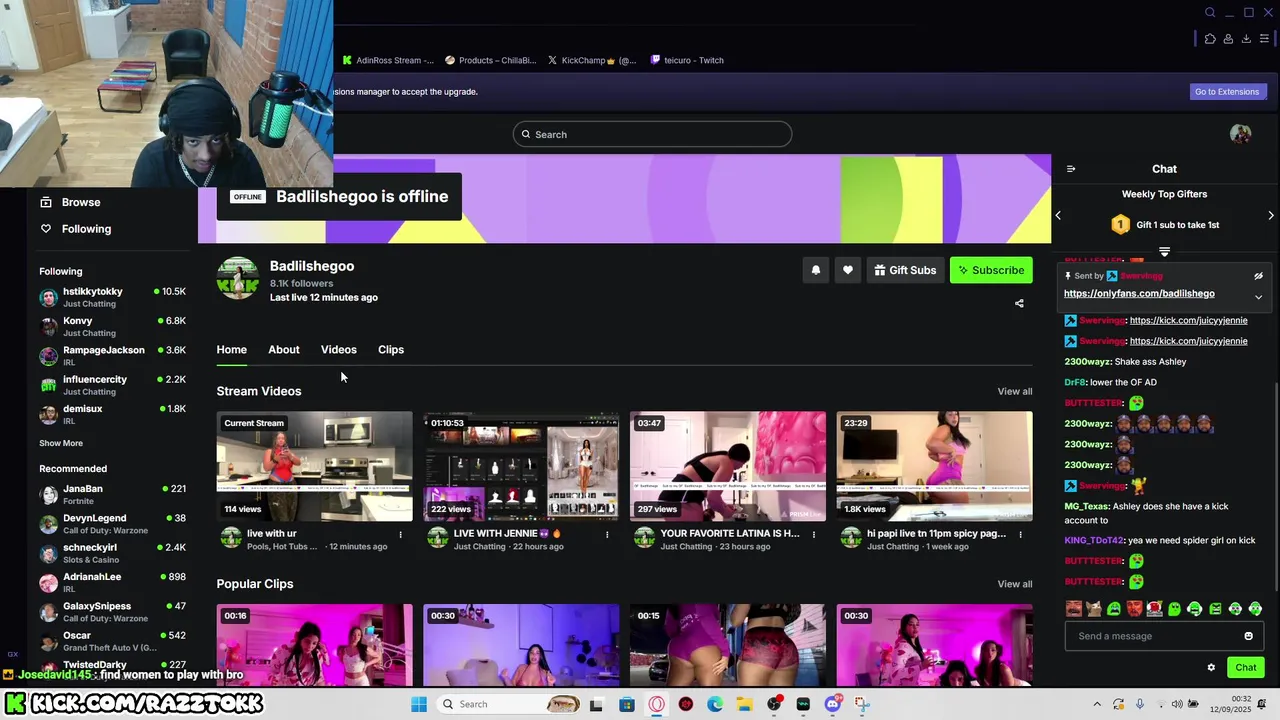The image size is (1280, 720).
Task: Open Products – ChillaBi browser tab
Action: click(491, 60)
